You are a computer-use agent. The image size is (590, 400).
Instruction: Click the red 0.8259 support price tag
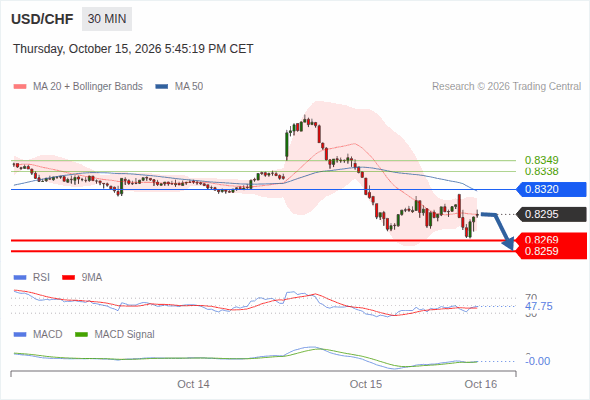pos(551,252)
